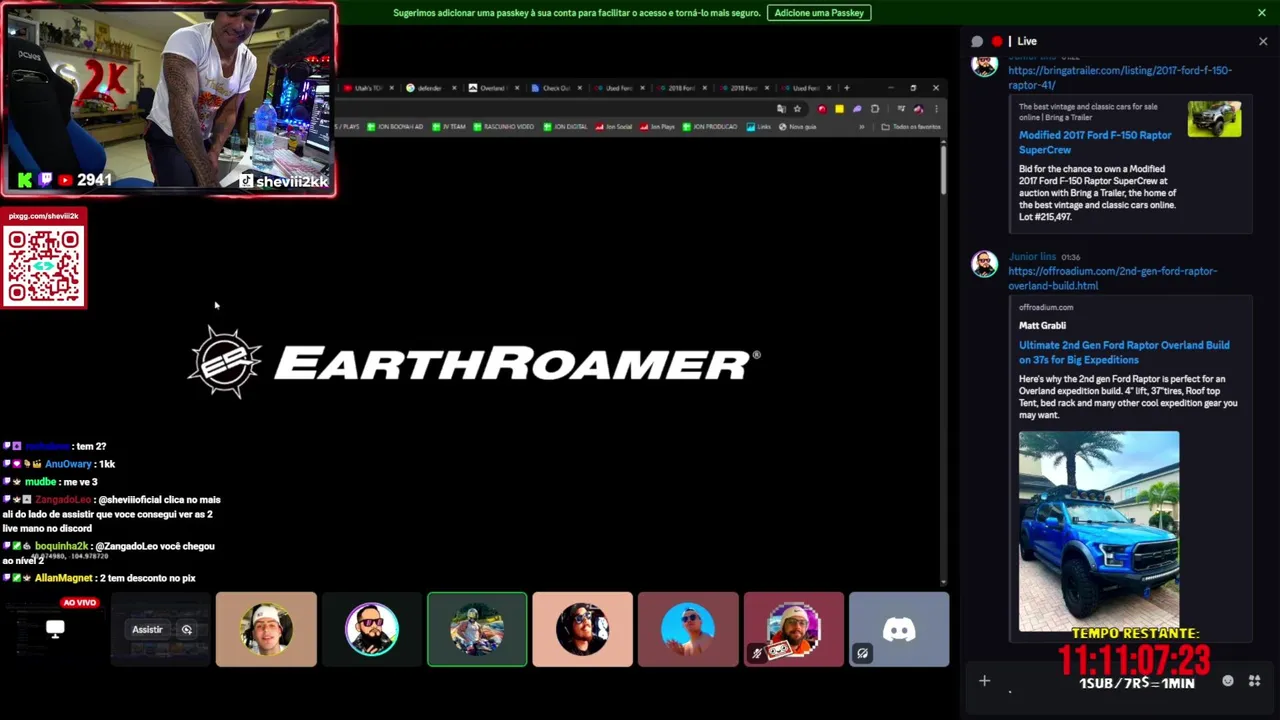Open the browser profile avatar
This screenshot has height=720, width=1280.
[x=918, y=109]
